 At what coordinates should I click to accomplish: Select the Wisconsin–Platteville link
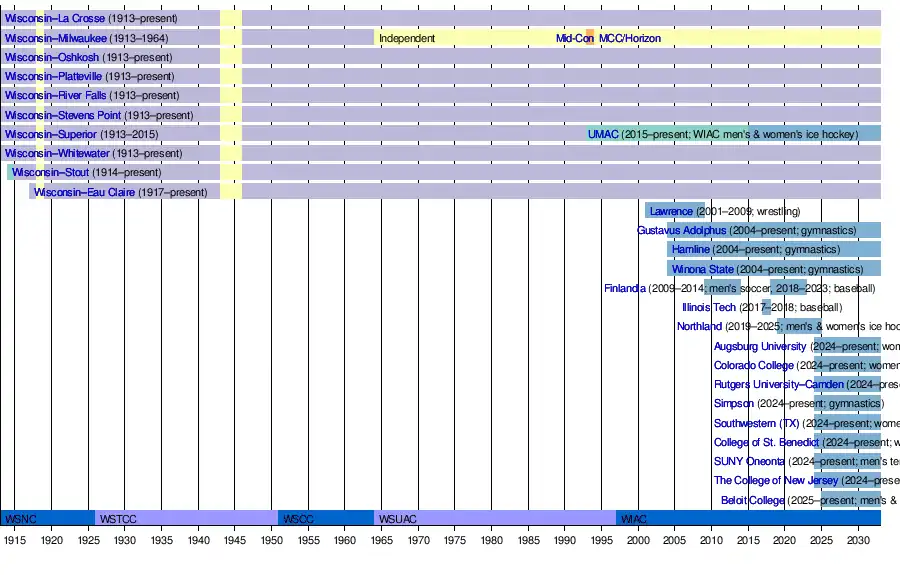pyautogui.click(x=53, y=77)
